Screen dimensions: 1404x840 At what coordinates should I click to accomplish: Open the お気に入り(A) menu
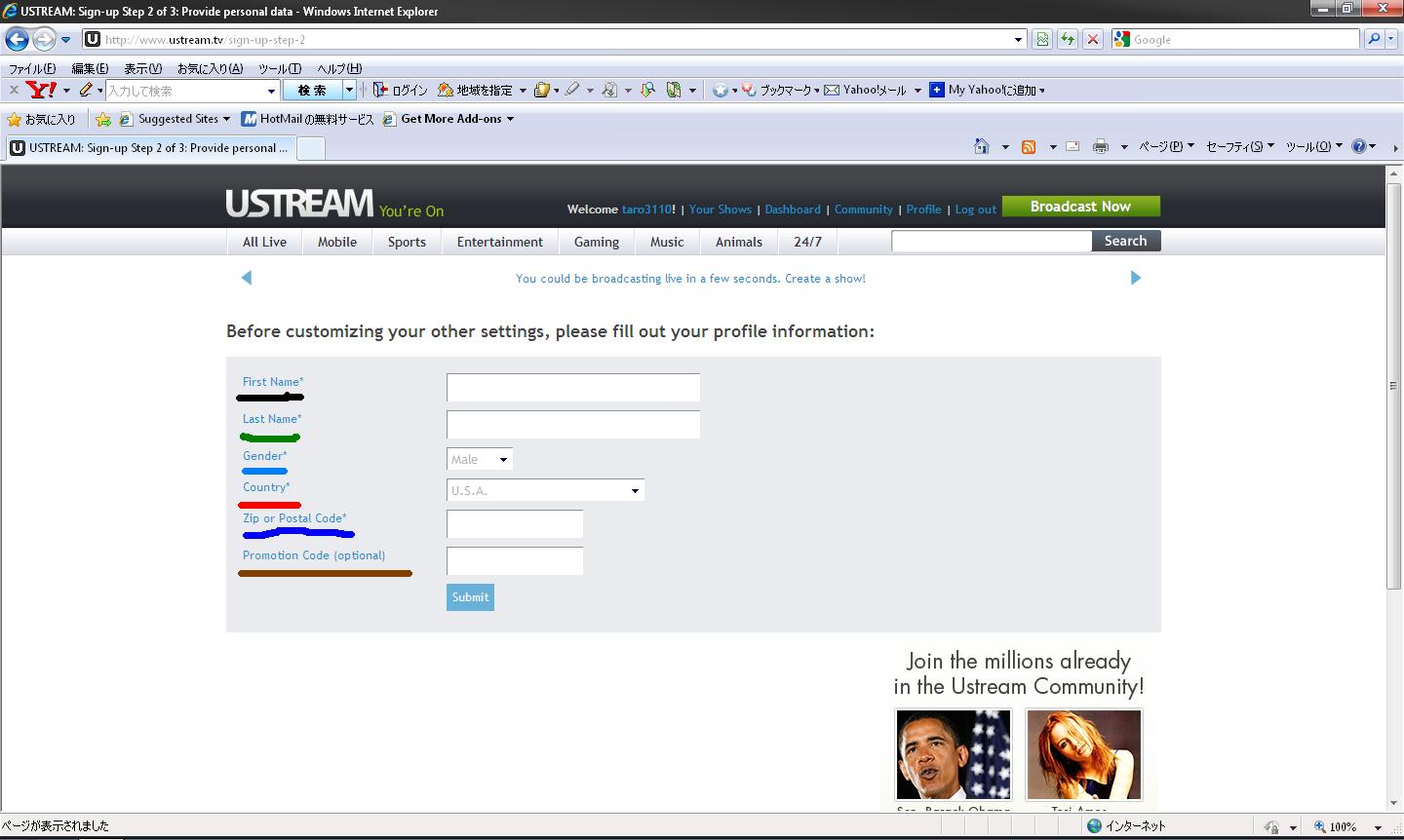210,68
